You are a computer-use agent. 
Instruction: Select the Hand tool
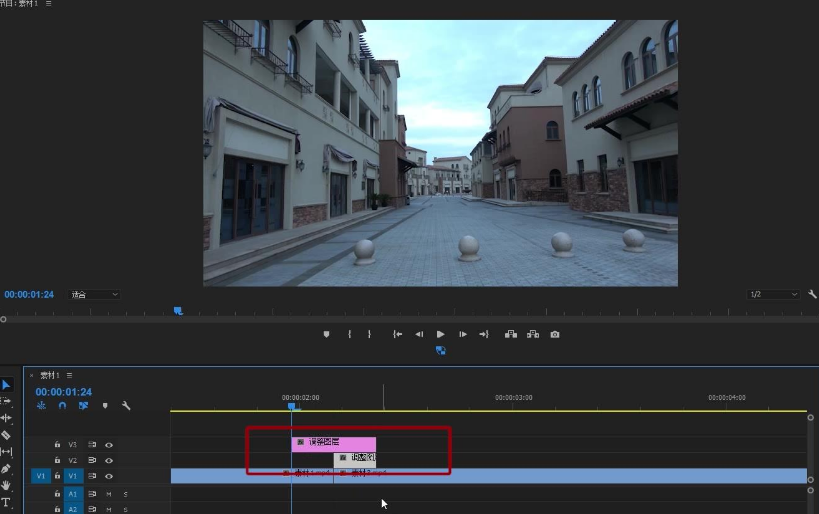[x=6, y=485]
